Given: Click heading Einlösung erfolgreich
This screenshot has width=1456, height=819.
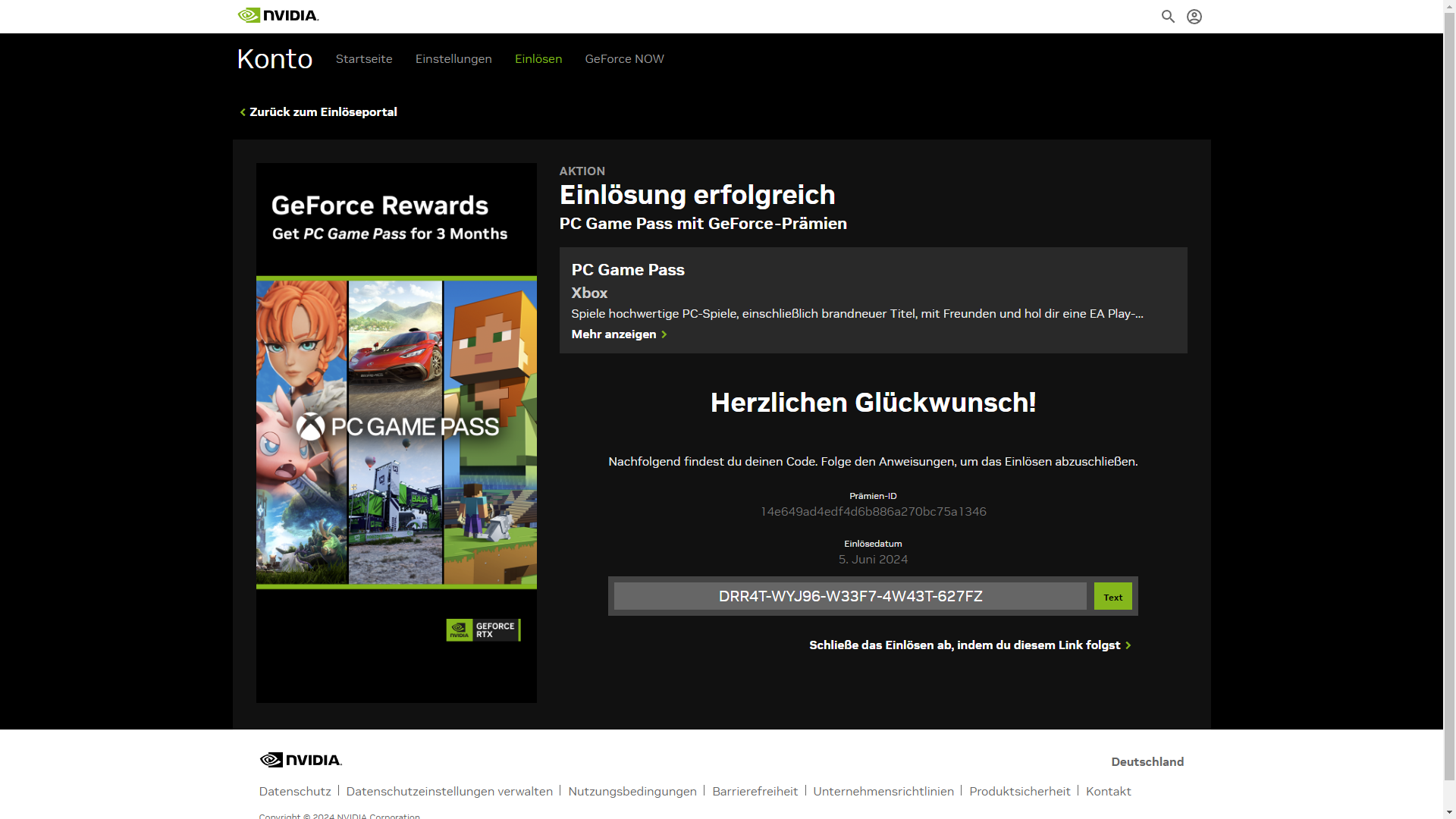Looking at the screenshot, I should [698, 195].
